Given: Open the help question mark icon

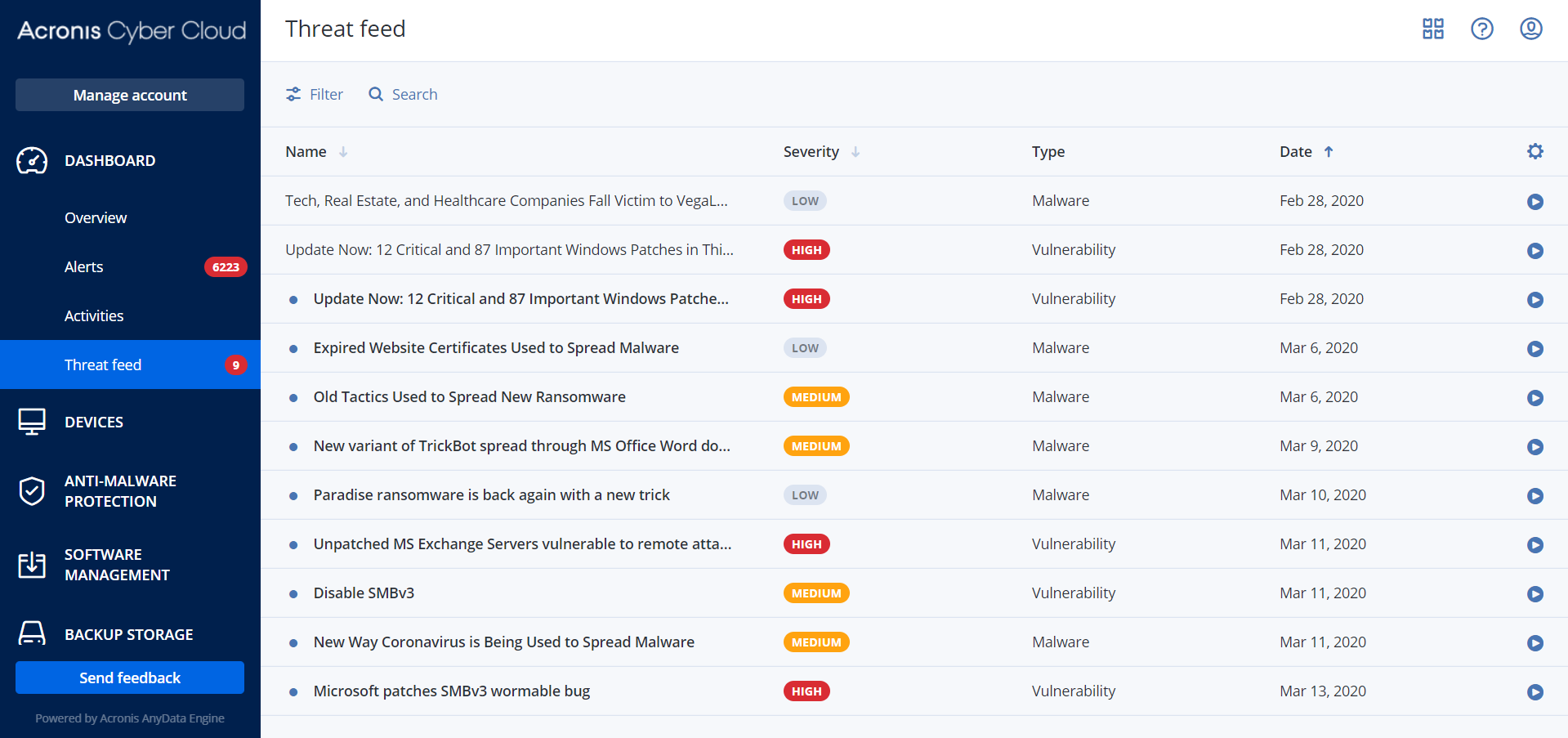Looking at the screenshot, I should (1481, 29).
